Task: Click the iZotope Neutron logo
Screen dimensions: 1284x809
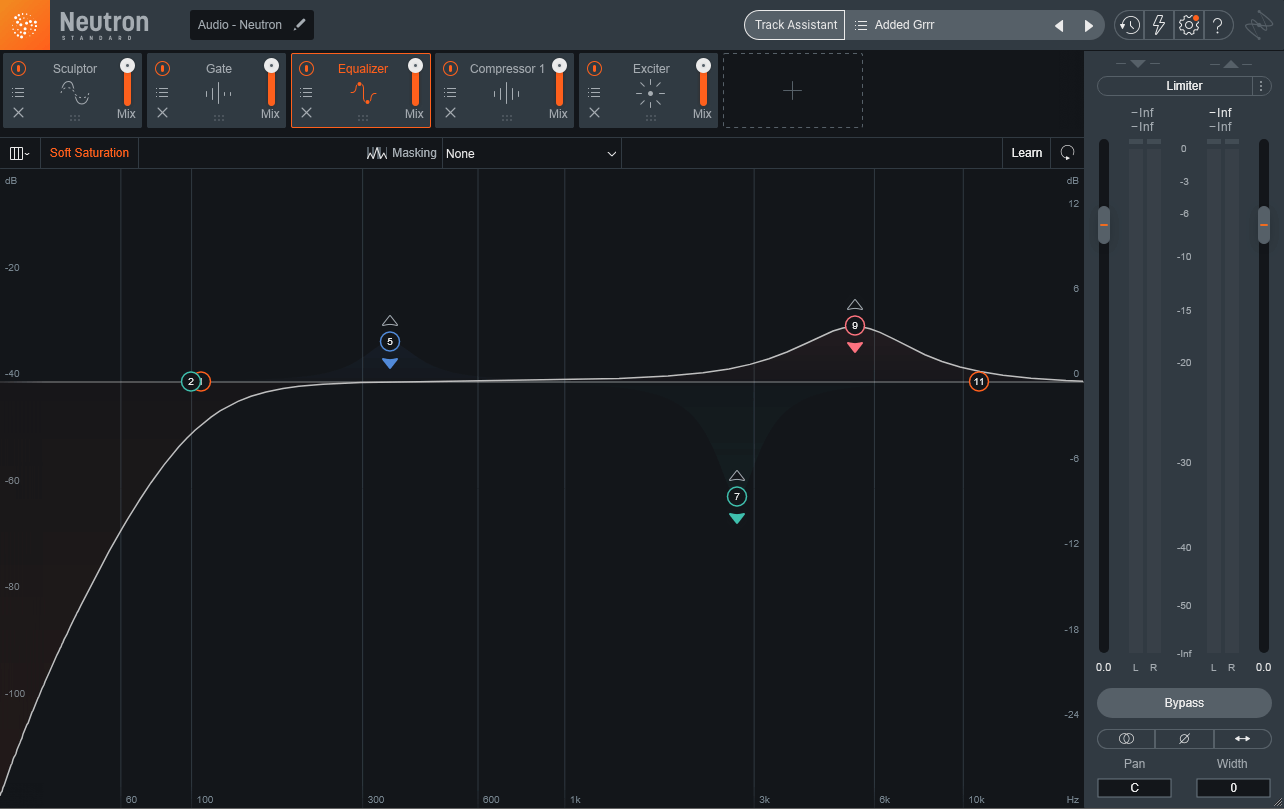Action: pos(25,25)
